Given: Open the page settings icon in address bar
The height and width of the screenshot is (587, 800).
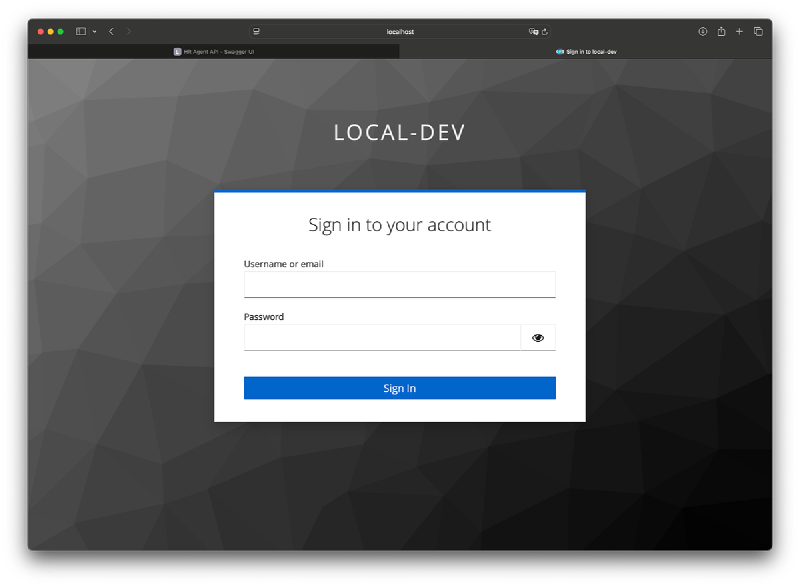Looking at the screenshot, I should tap(256, 32).
